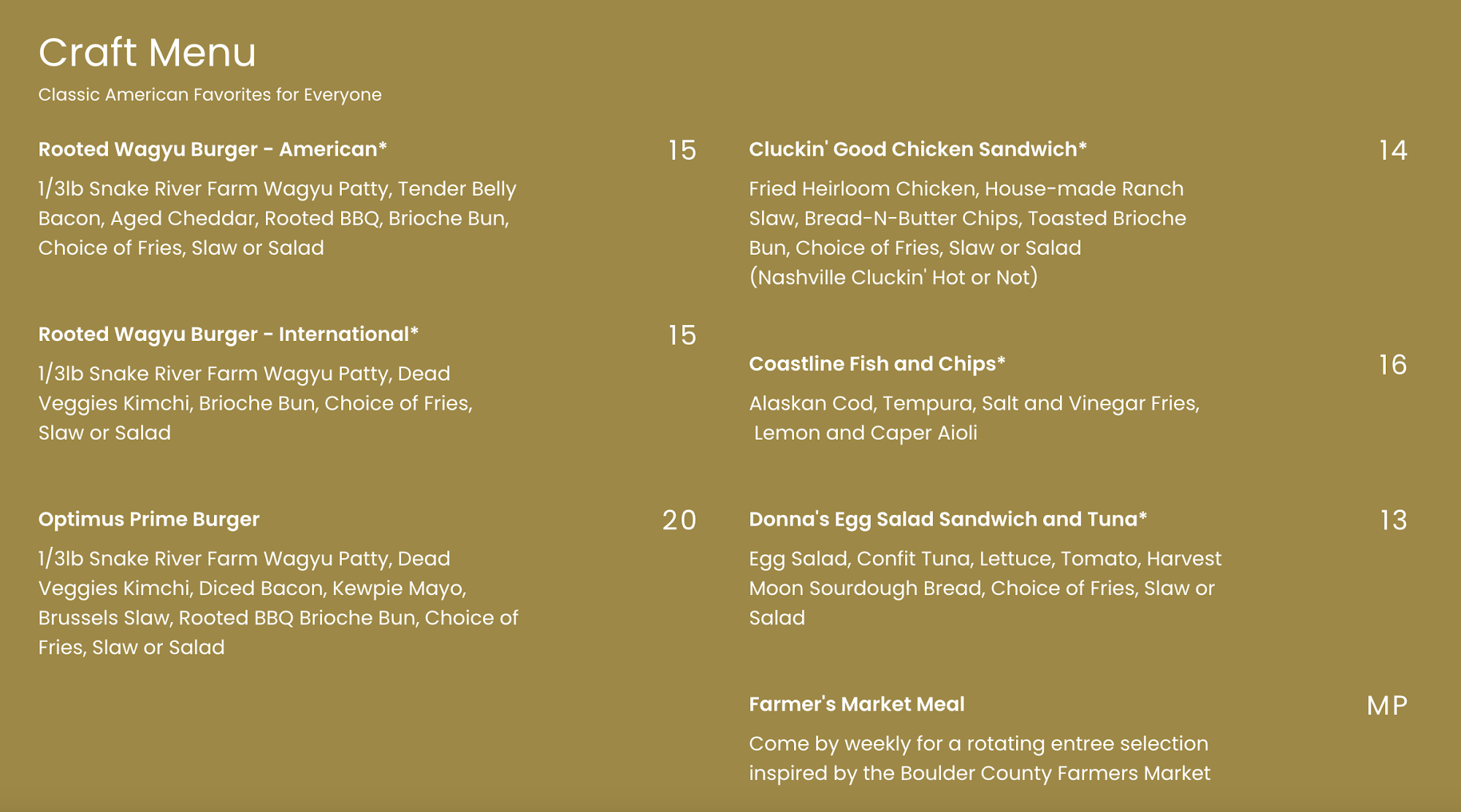
Task: Open the Rooted Wagyu Burger - American item
Action: (x=212, y=150)
